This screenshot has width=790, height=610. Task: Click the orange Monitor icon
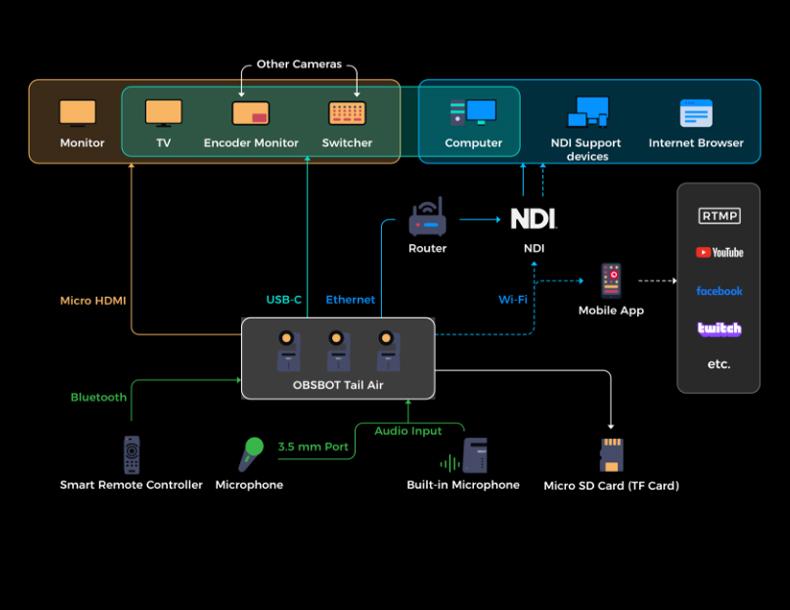point(78,112)
